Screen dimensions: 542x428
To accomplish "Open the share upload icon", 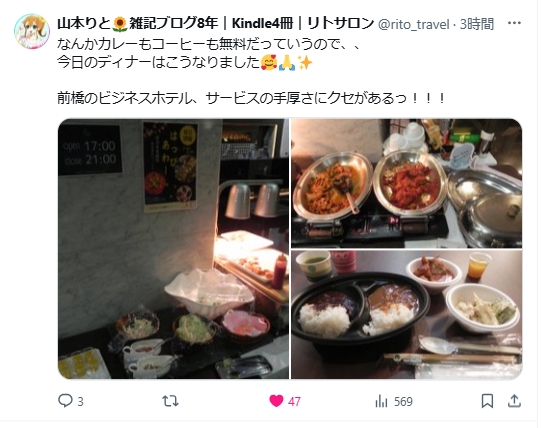I will pos(514,401).
